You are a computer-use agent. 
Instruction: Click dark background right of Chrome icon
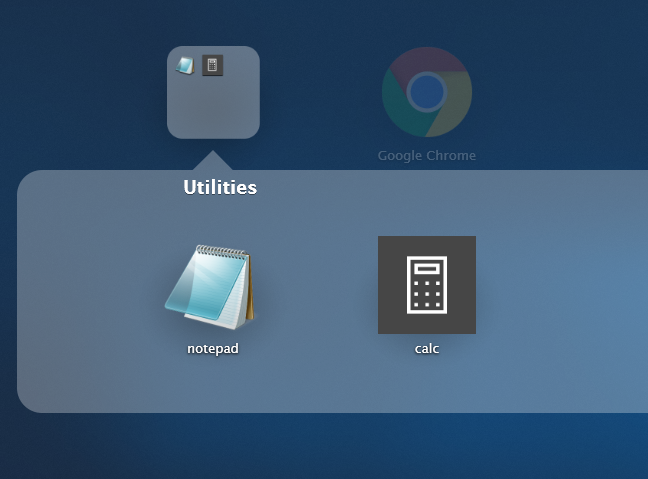tap(560, 90)
